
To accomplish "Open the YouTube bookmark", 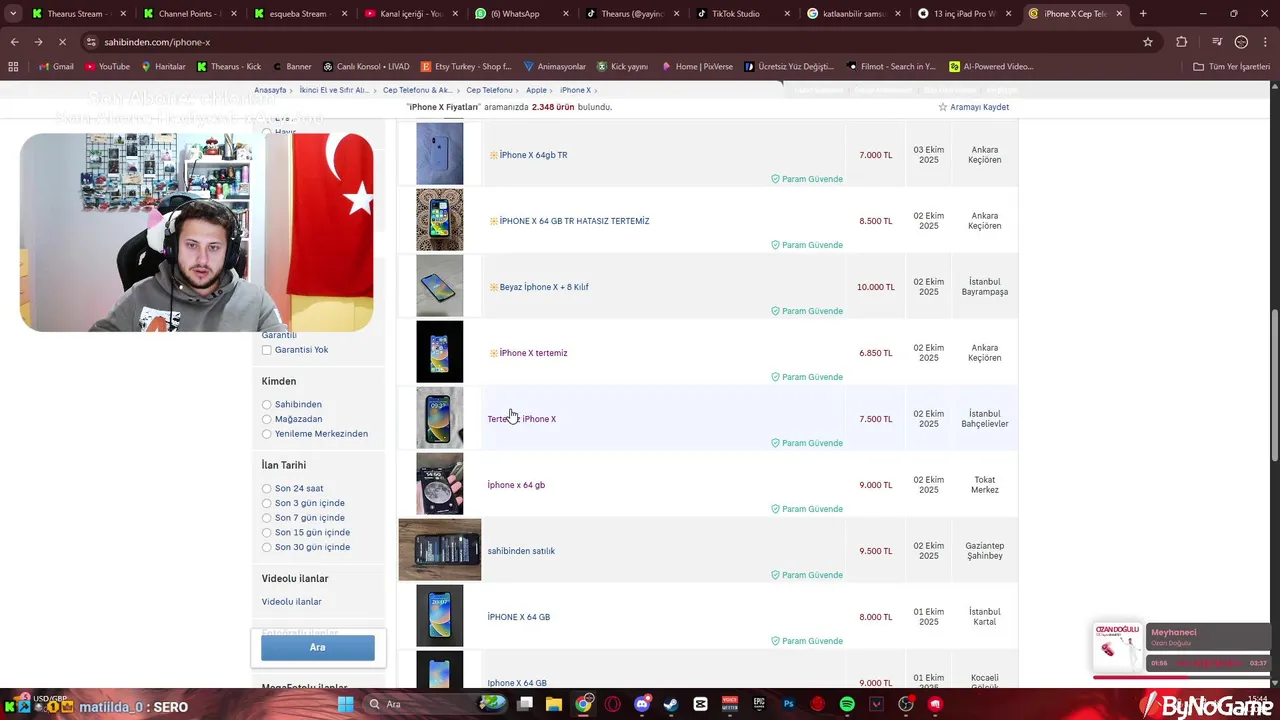I will [x=107, y=67].
